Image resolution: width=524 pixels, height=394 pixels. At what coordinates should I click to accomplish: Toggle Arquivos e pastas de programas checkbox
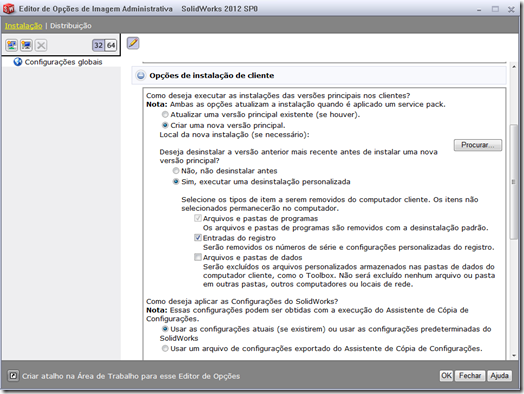tap(198, 219)
